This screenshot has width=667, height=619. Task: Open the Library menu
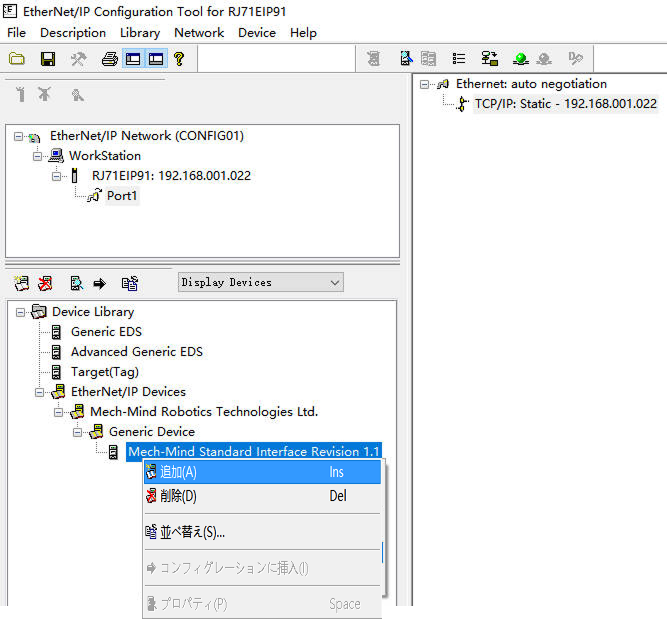click(139, 32)
